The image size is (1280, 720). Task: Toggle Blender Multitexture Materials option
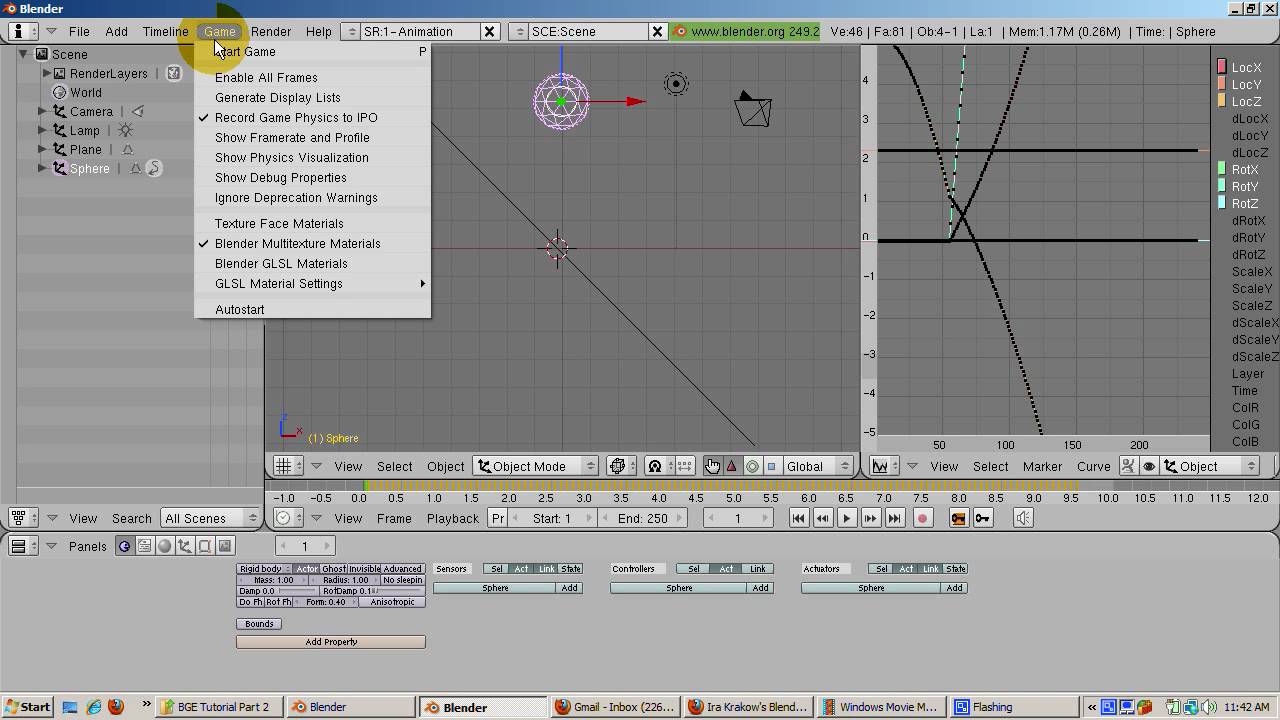pyautogui.click(x=297, y=243)
